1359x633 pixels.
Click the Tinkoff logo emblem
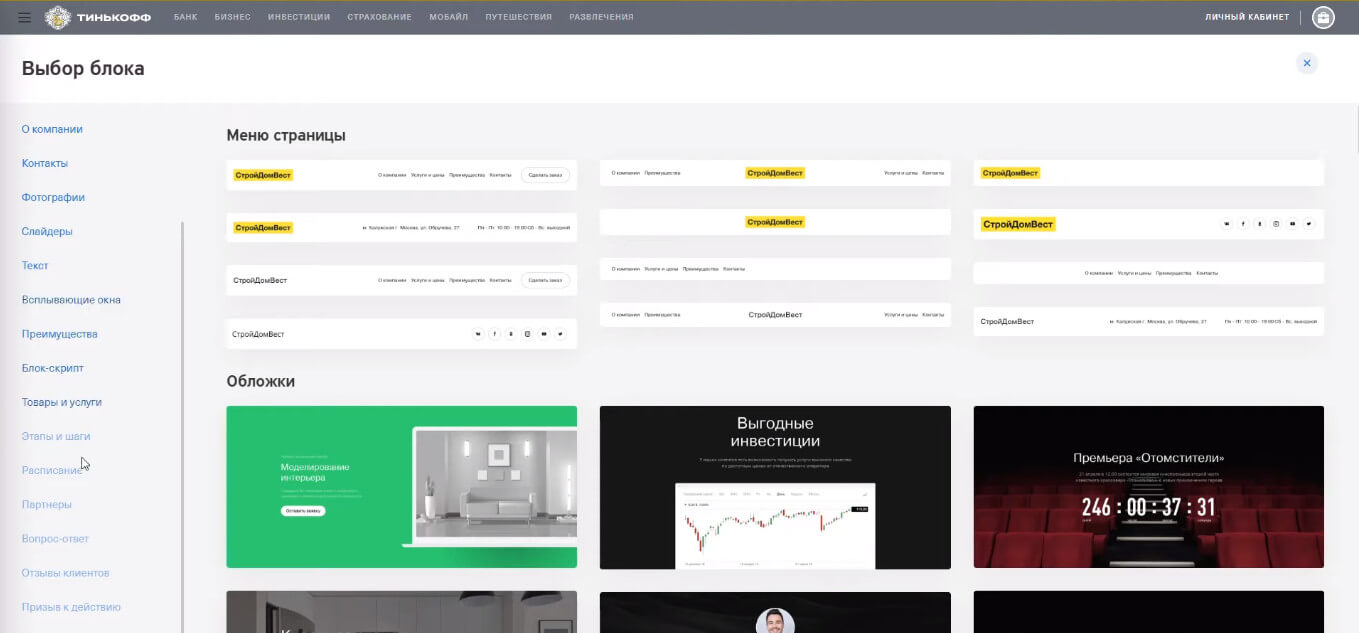(x=59, y=17)
